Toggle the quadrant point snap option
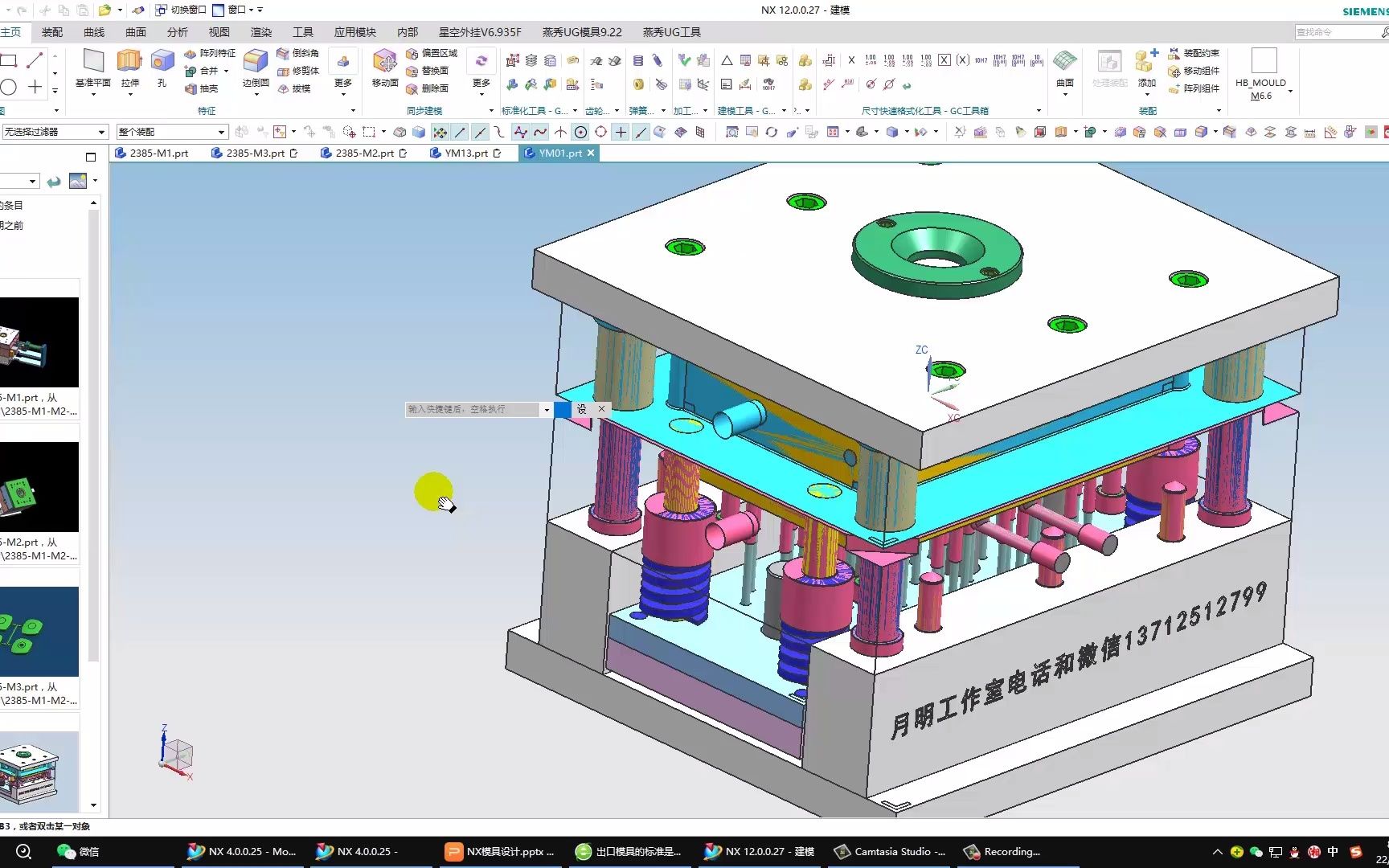The width and height of the screenshot is (1389, 868). point(600,133)
